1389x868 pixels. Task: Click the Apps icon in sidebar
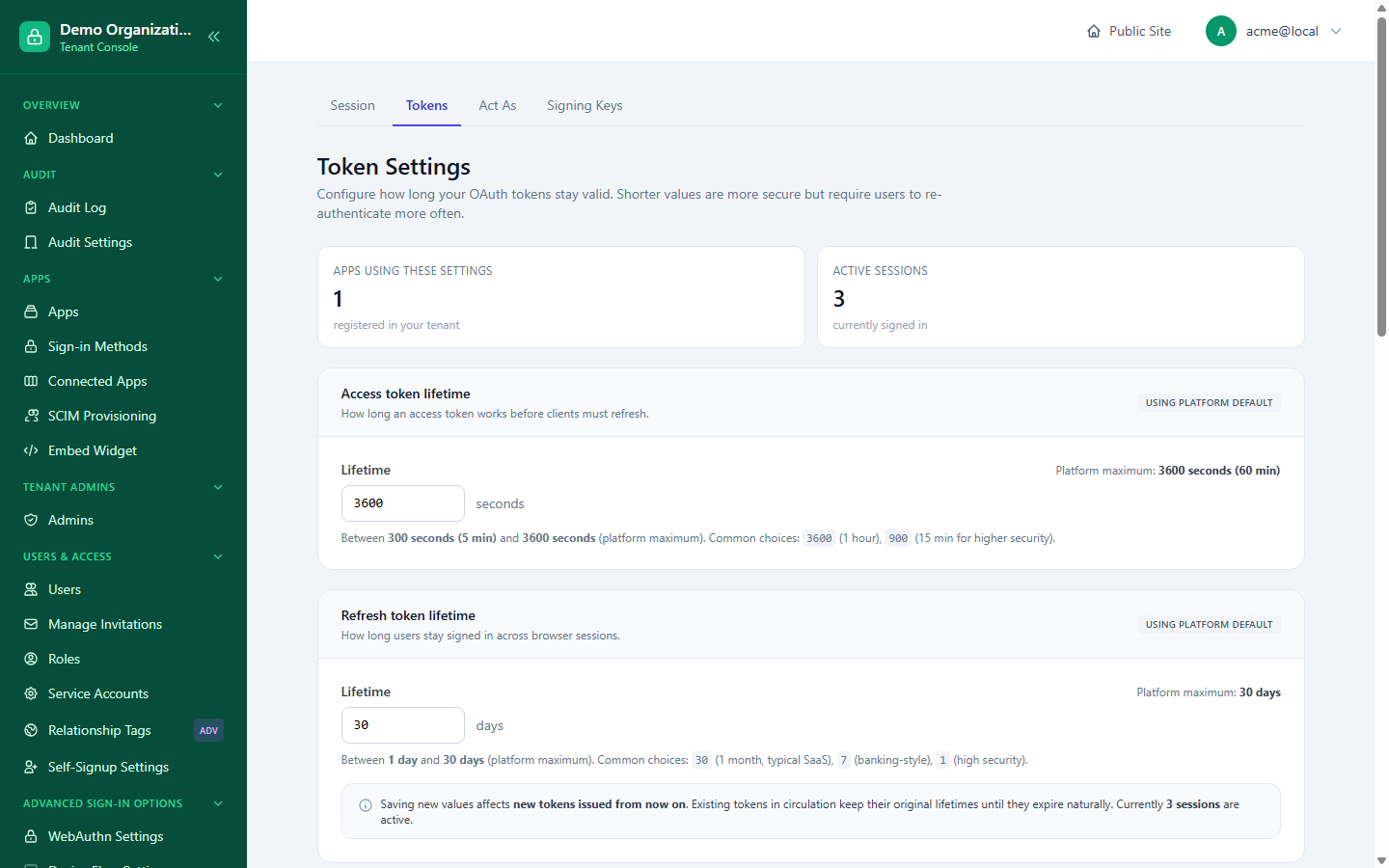31,312
